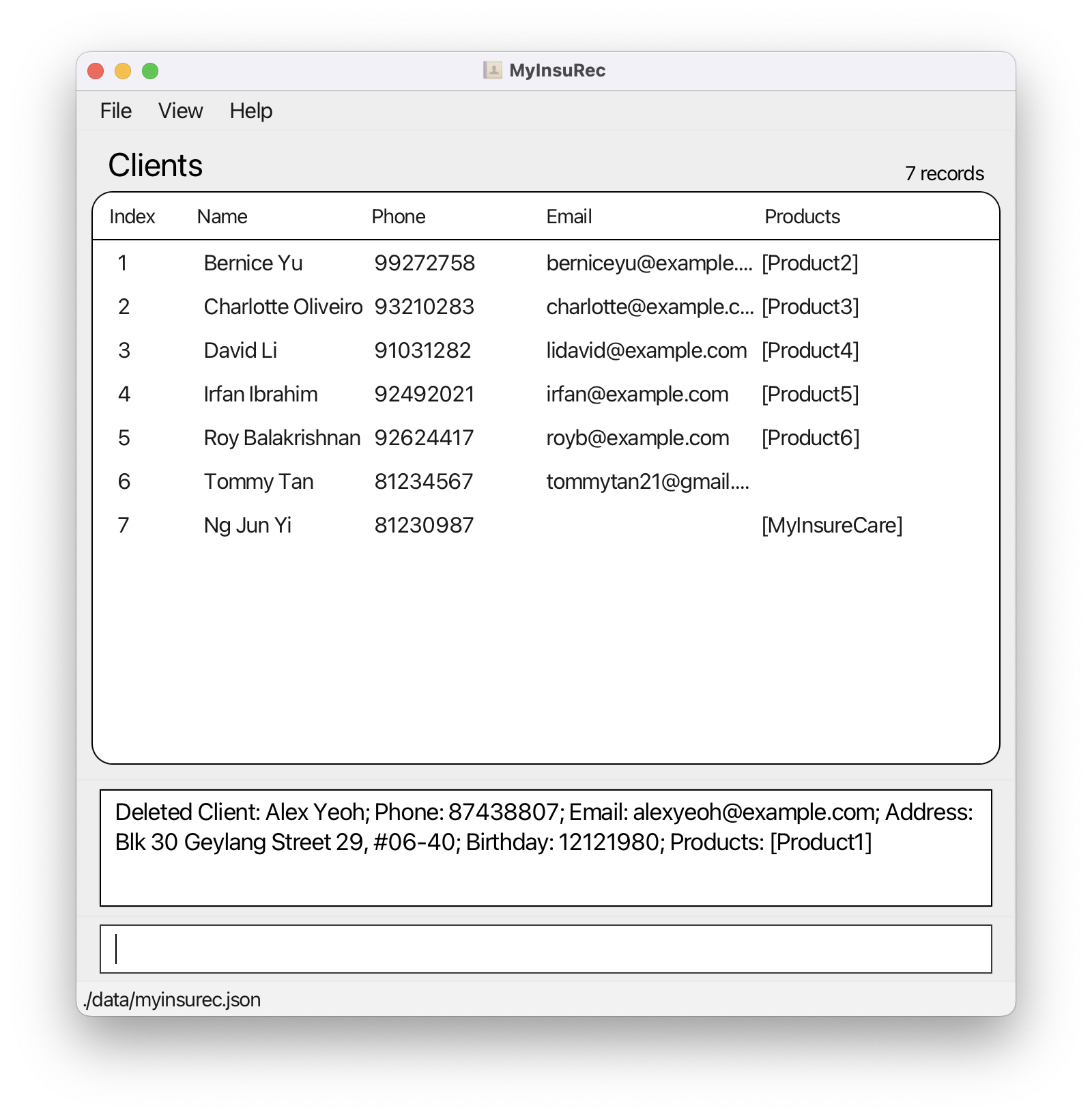The image size is (1092, 1117).
Task: Click index 2 in Charlotte Oliveiro row
Action: pos(124,307)
